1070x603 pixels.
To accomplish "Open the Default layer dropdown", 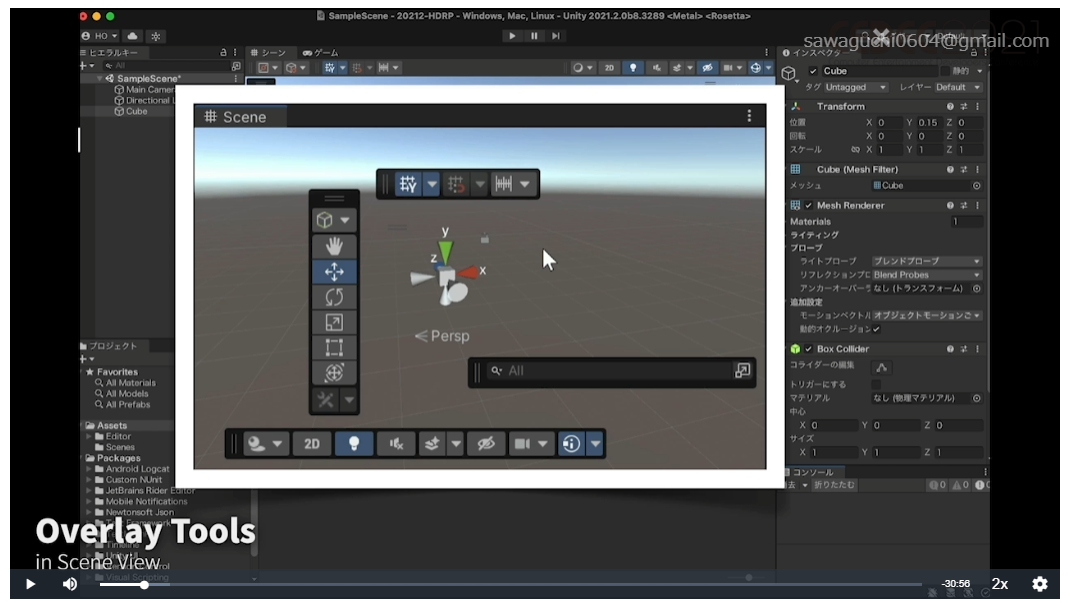I will (958, 87).
